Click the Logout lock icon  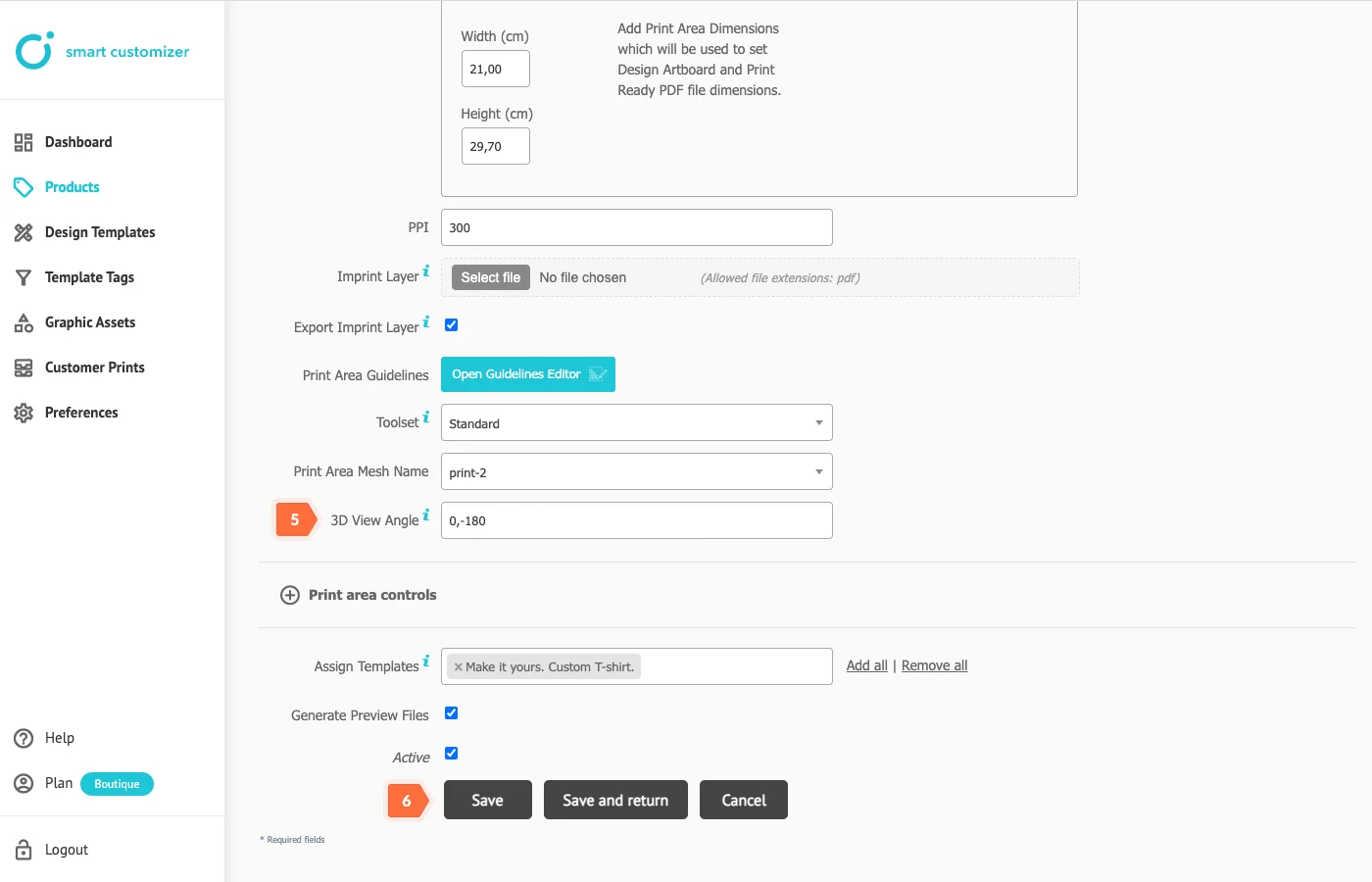[x=24, y=850]
